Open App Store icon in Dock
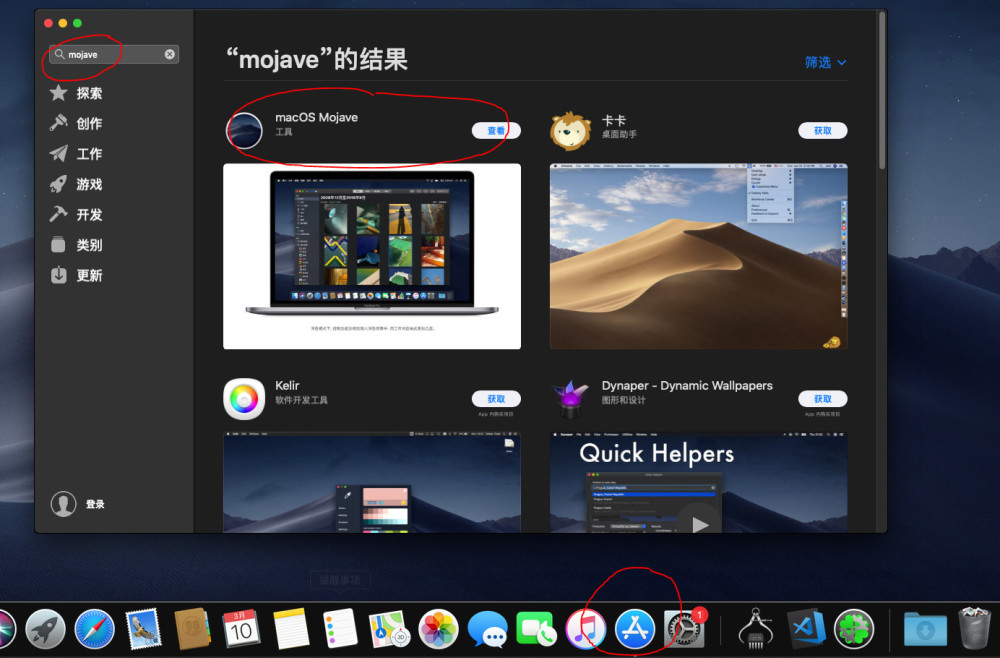Image resolution: width=1000 pixels, height=658 pixels. (x=635, y=629)
